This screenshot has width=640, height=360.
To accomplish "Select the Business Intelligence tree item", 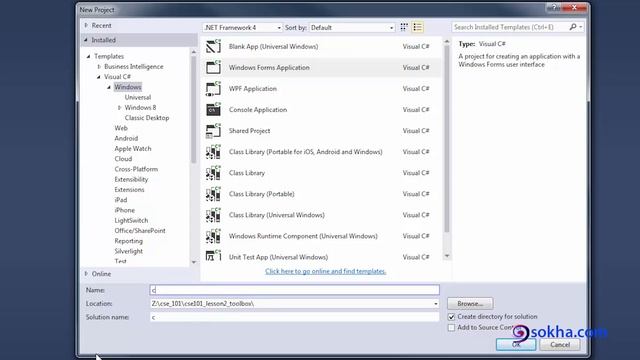I will pos(133,67).
